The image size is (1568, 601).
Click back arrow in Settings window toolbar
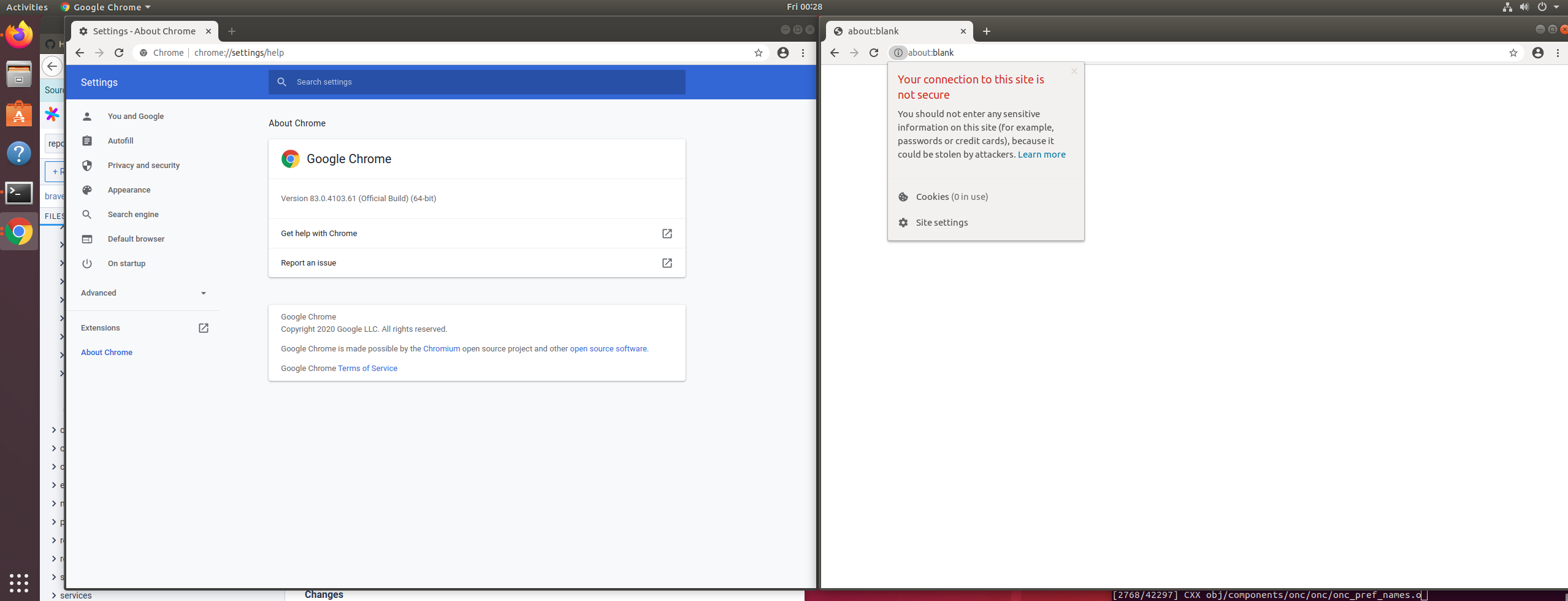[x=80, y=53]
